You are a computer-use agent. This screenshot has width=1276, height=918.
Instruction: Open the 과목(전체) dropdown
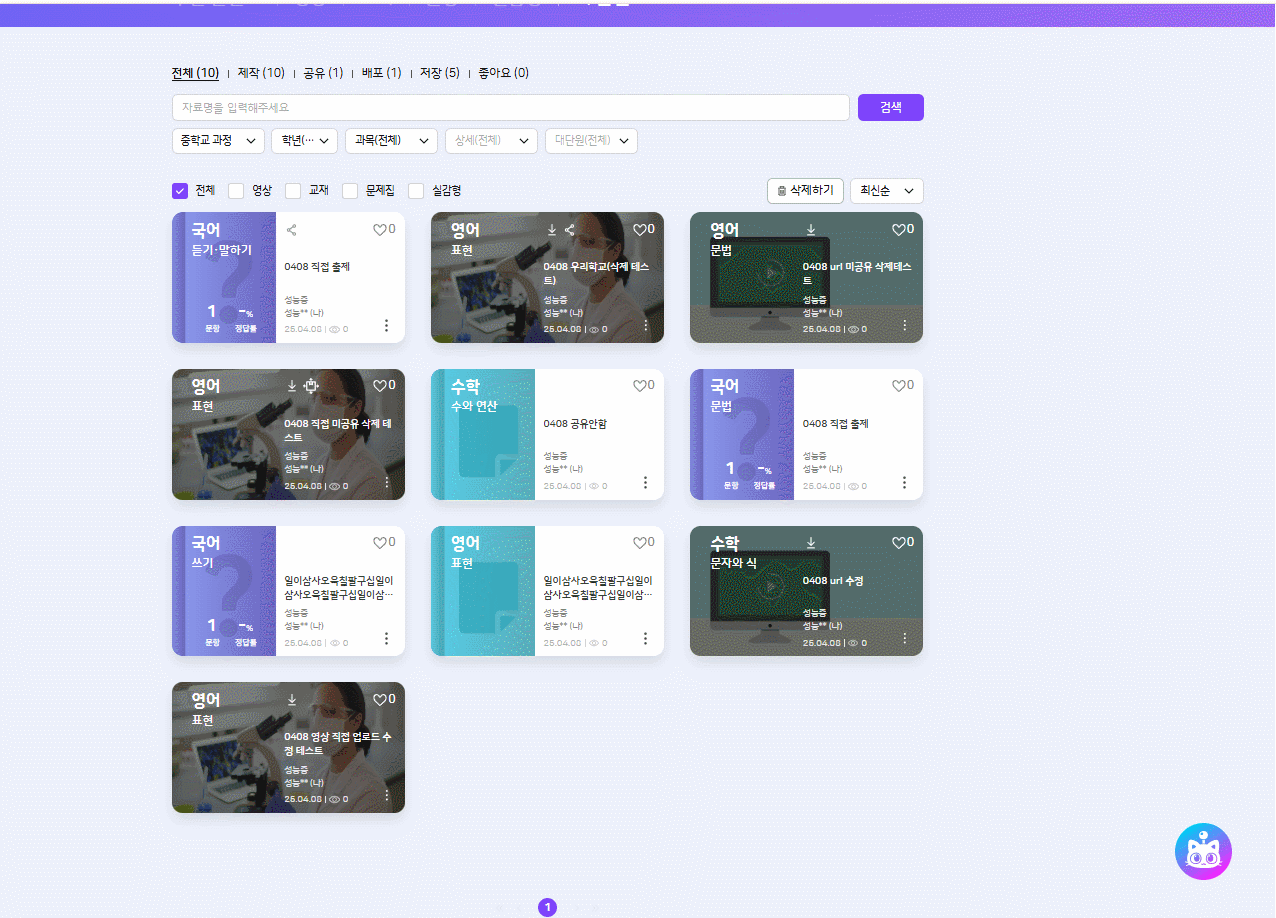pyautogui.click(x=391, y=141)
